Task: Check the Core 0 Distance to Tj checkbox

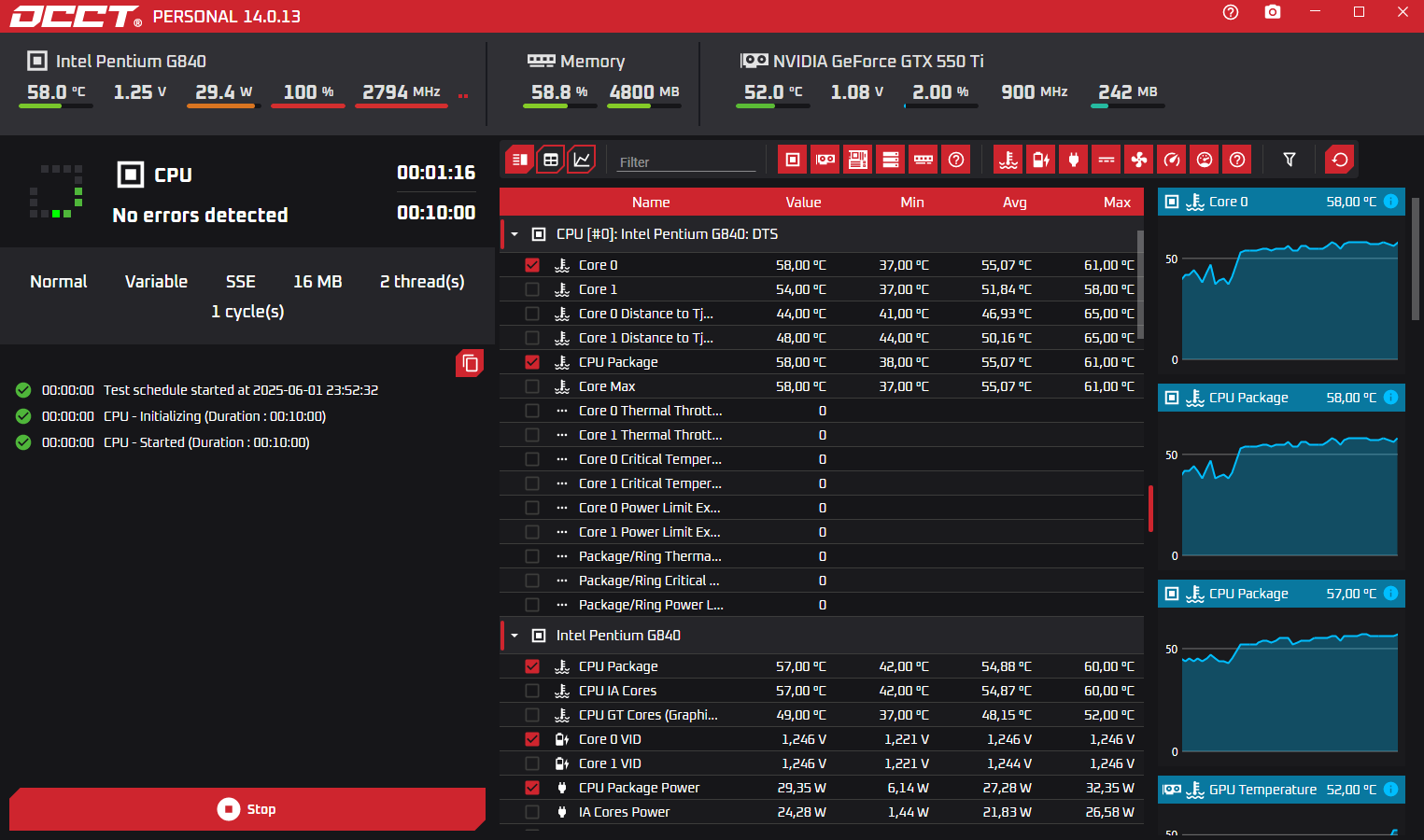Action: (x=532, y=314)
